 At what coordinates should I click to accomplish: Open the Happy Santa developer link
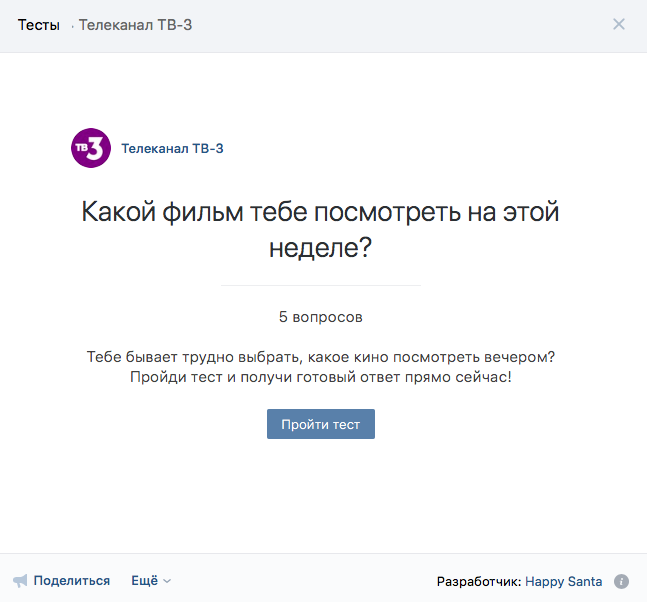point(563,581)
